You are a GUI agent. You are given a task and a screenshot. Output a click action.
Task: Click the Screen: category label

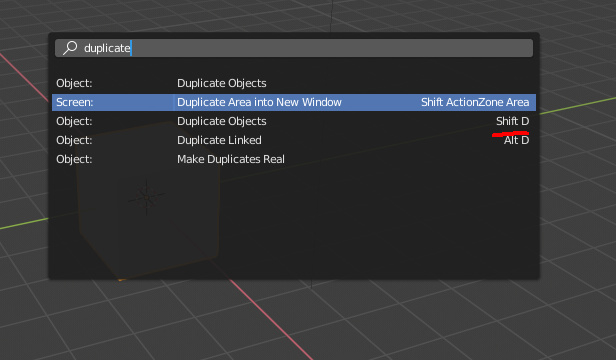(x=75, y=102)
